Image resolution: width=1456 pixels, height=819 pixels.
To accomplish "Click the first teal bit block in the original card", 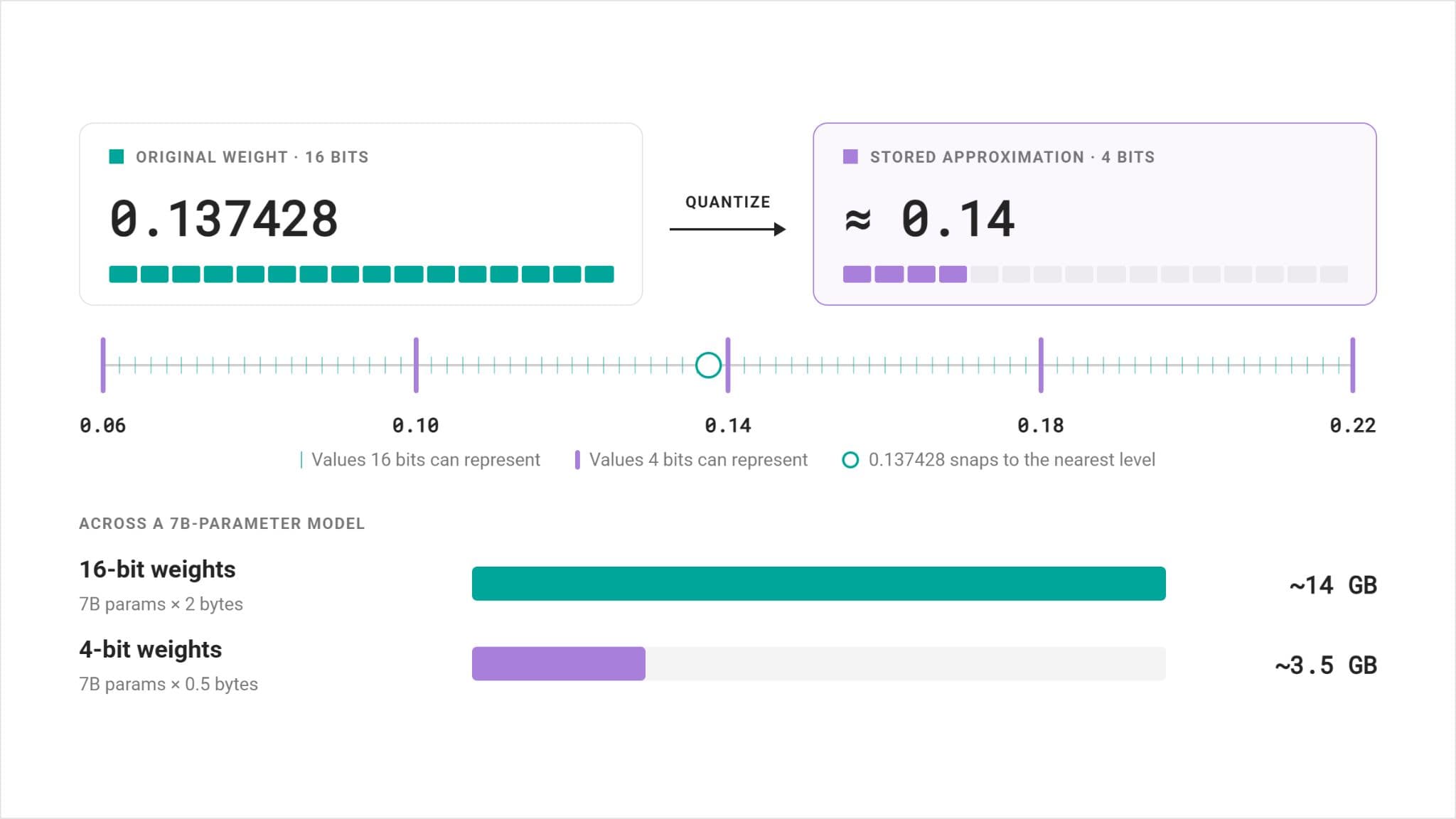I will 123,274.
